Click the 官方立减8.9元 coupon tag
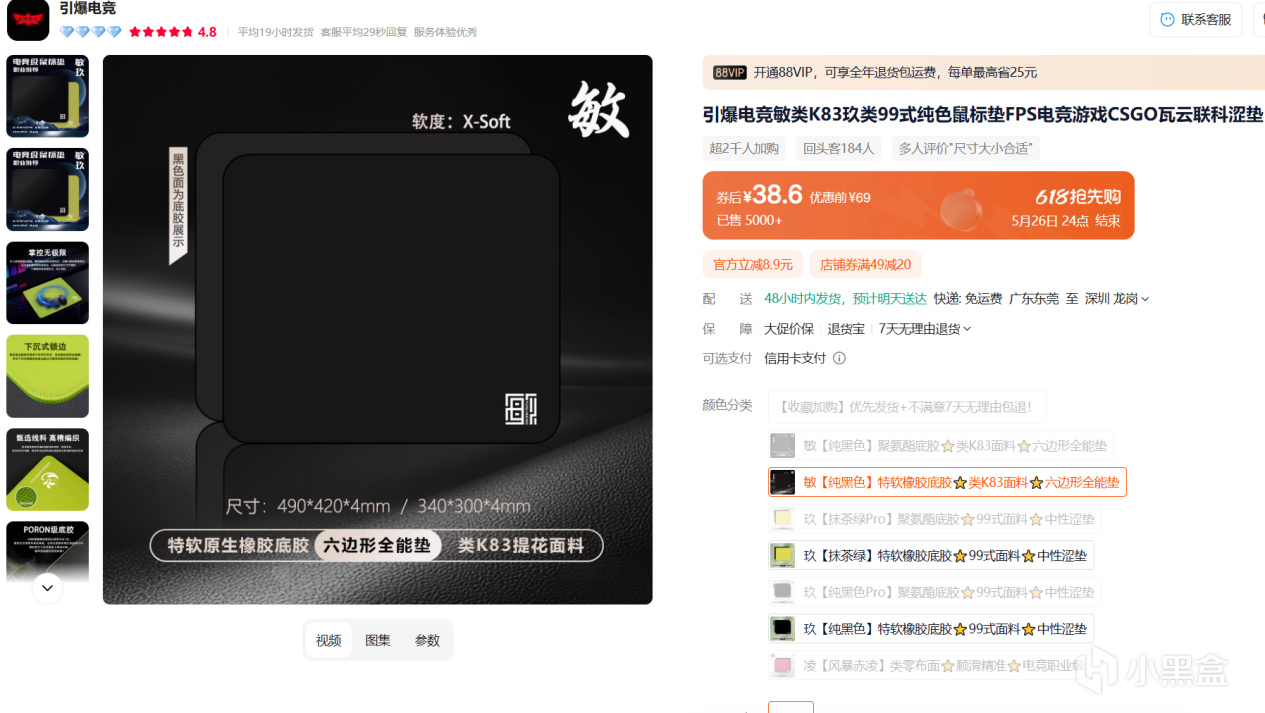Viewport: 1265px width, 713px height. point(753,264)
